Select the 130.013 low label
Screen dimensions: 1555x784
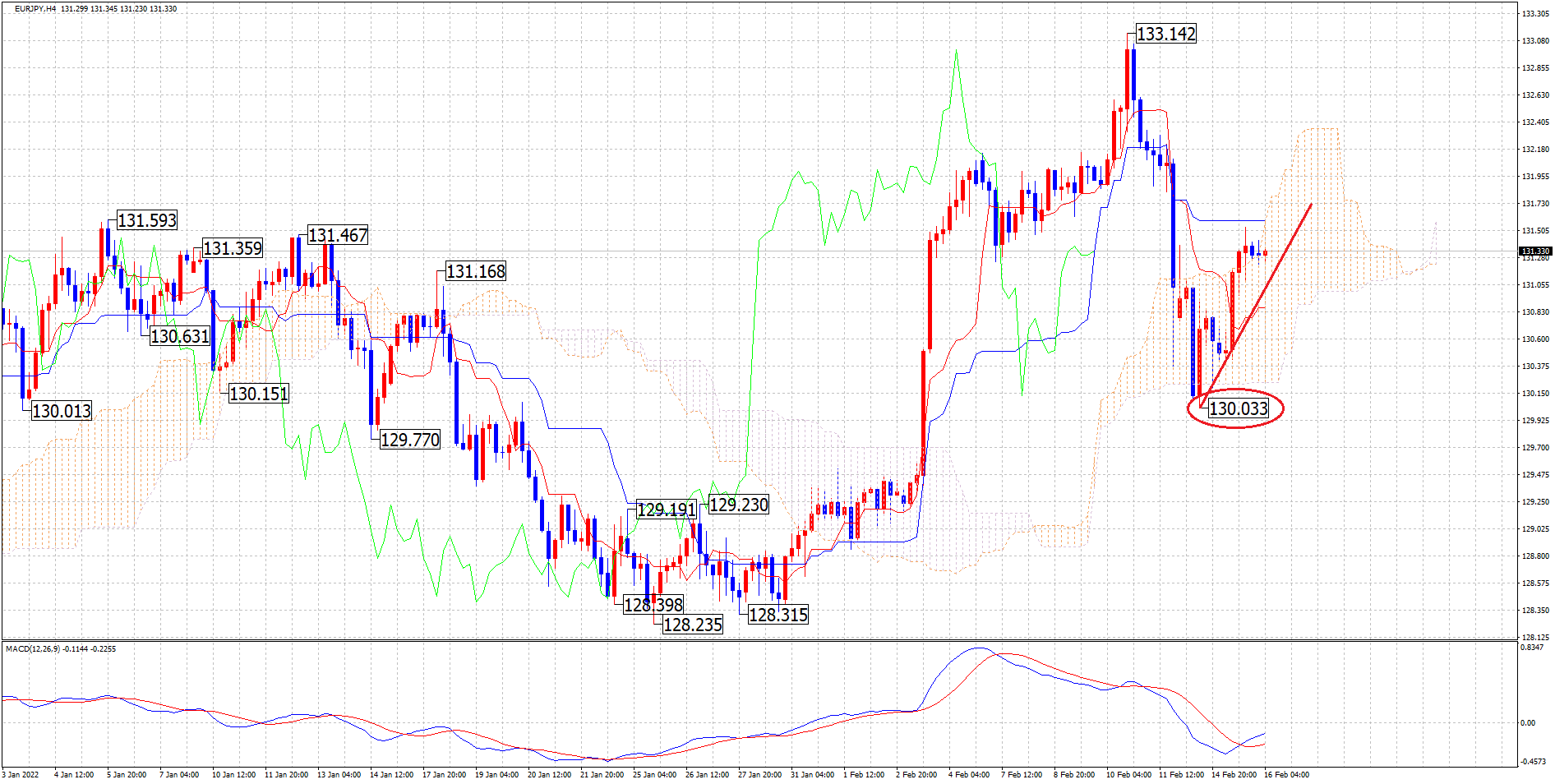tap(62, 411)
